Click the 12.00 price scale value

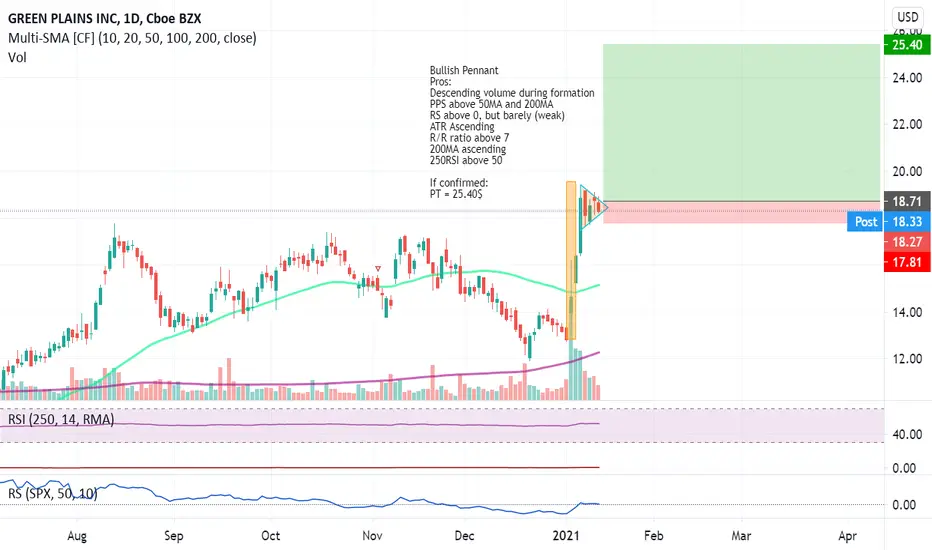(x=907, y=359)
